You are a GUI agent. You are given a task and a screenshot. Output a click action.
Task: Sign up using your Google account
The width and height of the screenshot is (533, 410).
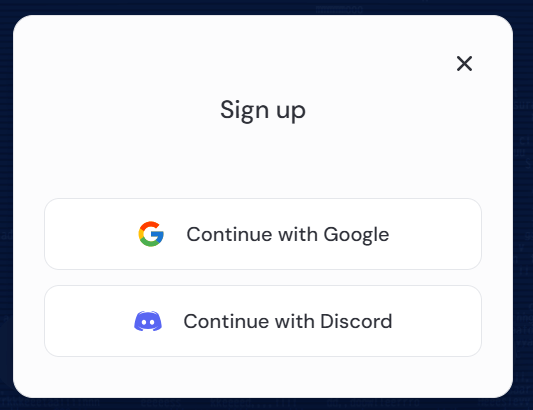[x=263, y=234]
